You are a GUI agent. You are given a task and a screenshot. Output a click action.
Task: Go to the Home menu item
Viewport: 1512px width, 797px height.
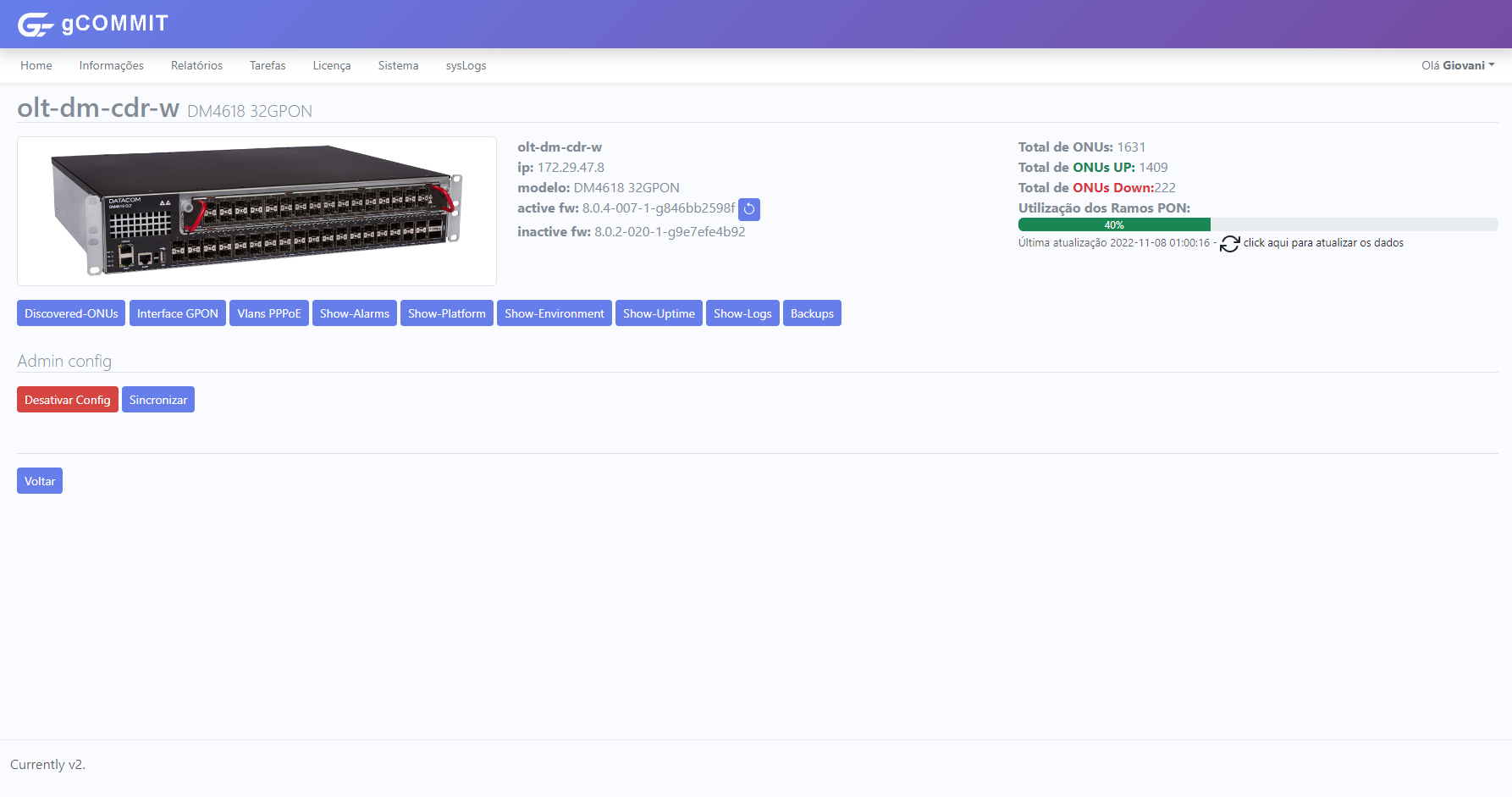point(36,65)
